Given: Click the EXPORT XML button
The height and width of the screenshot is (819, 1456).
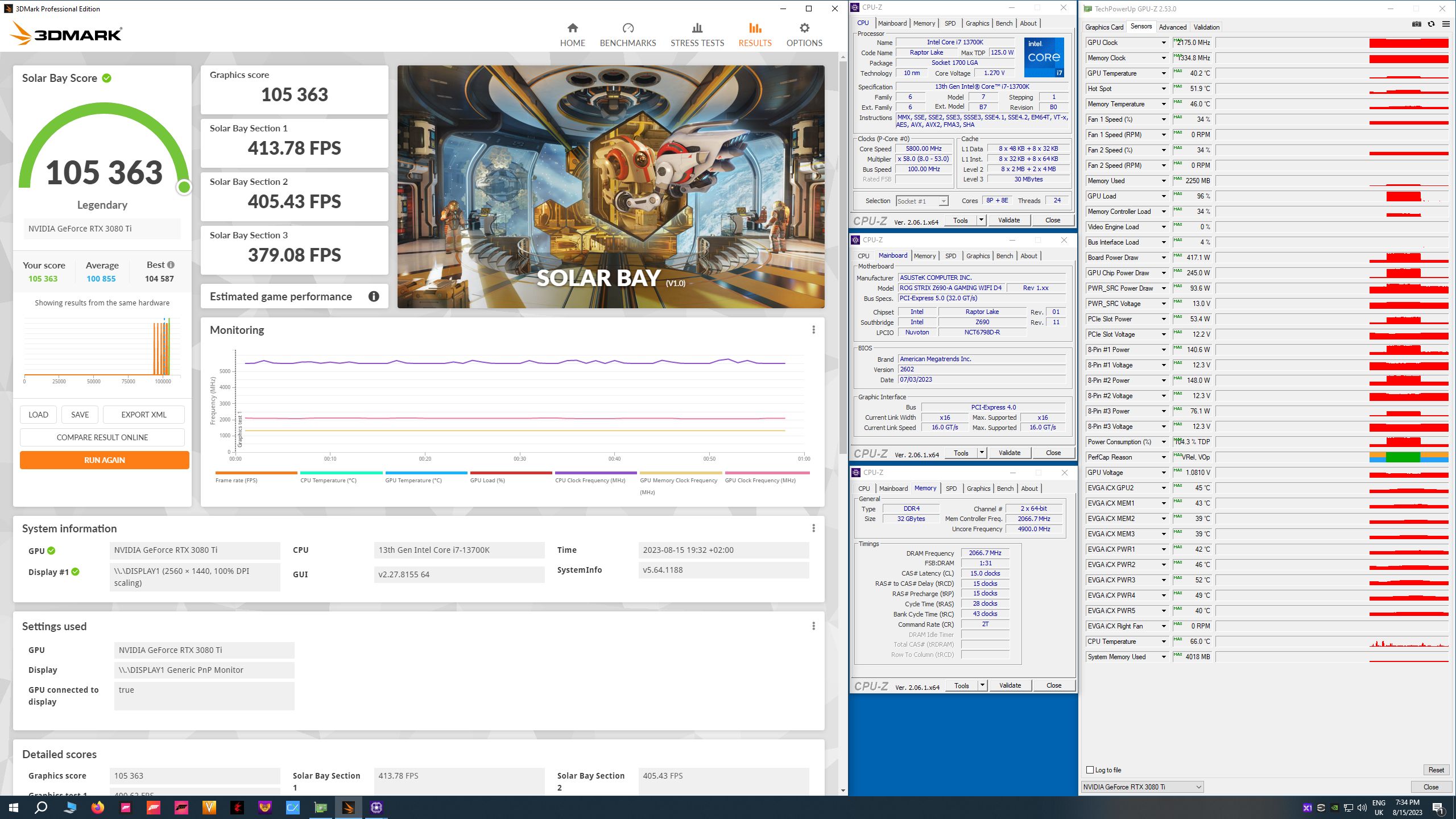Looking at the screenshot, I should pyautogui.click(x=144, y=415).
